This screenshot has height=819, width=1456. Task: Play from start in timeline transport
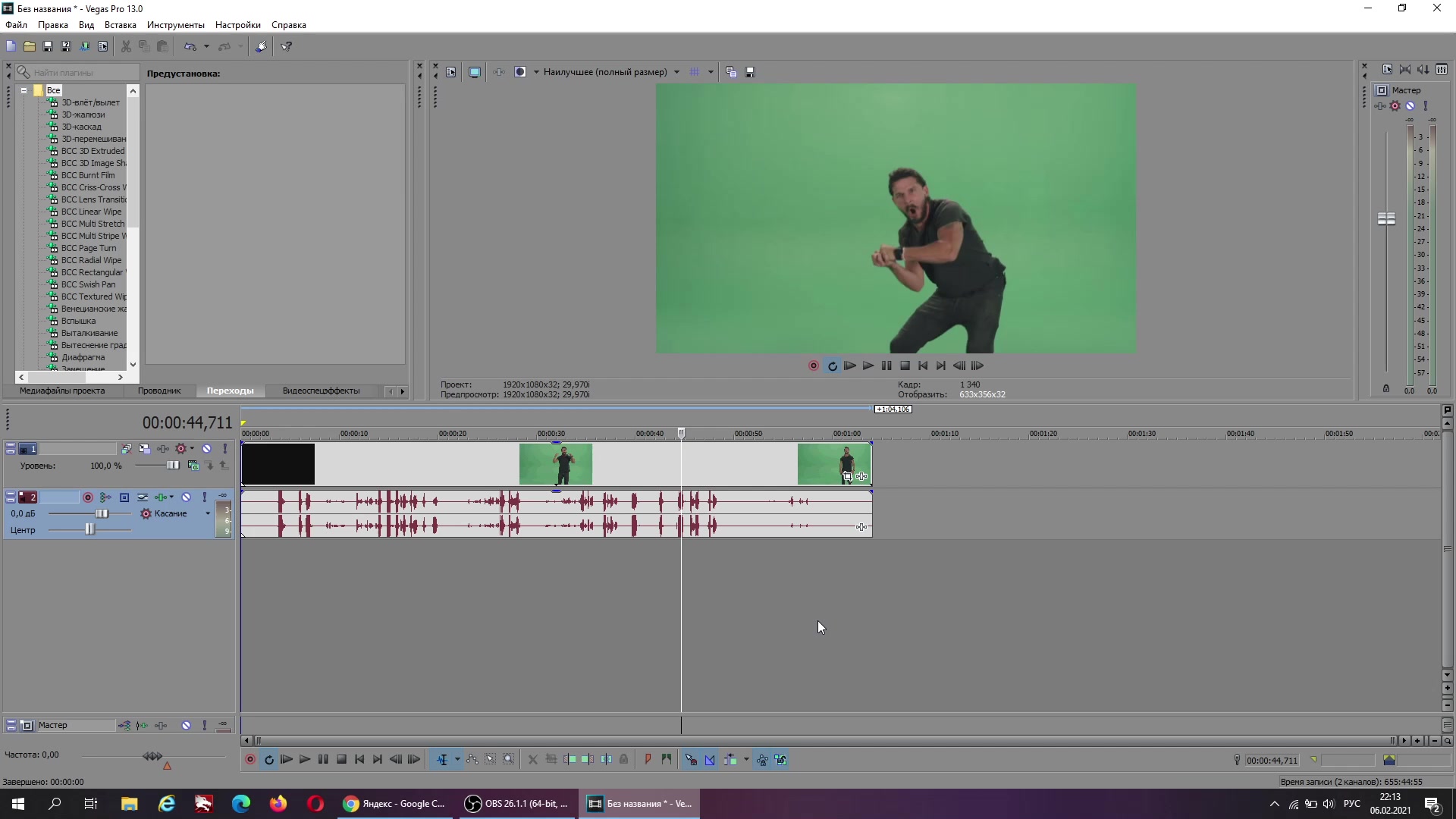tap(287, 760)
